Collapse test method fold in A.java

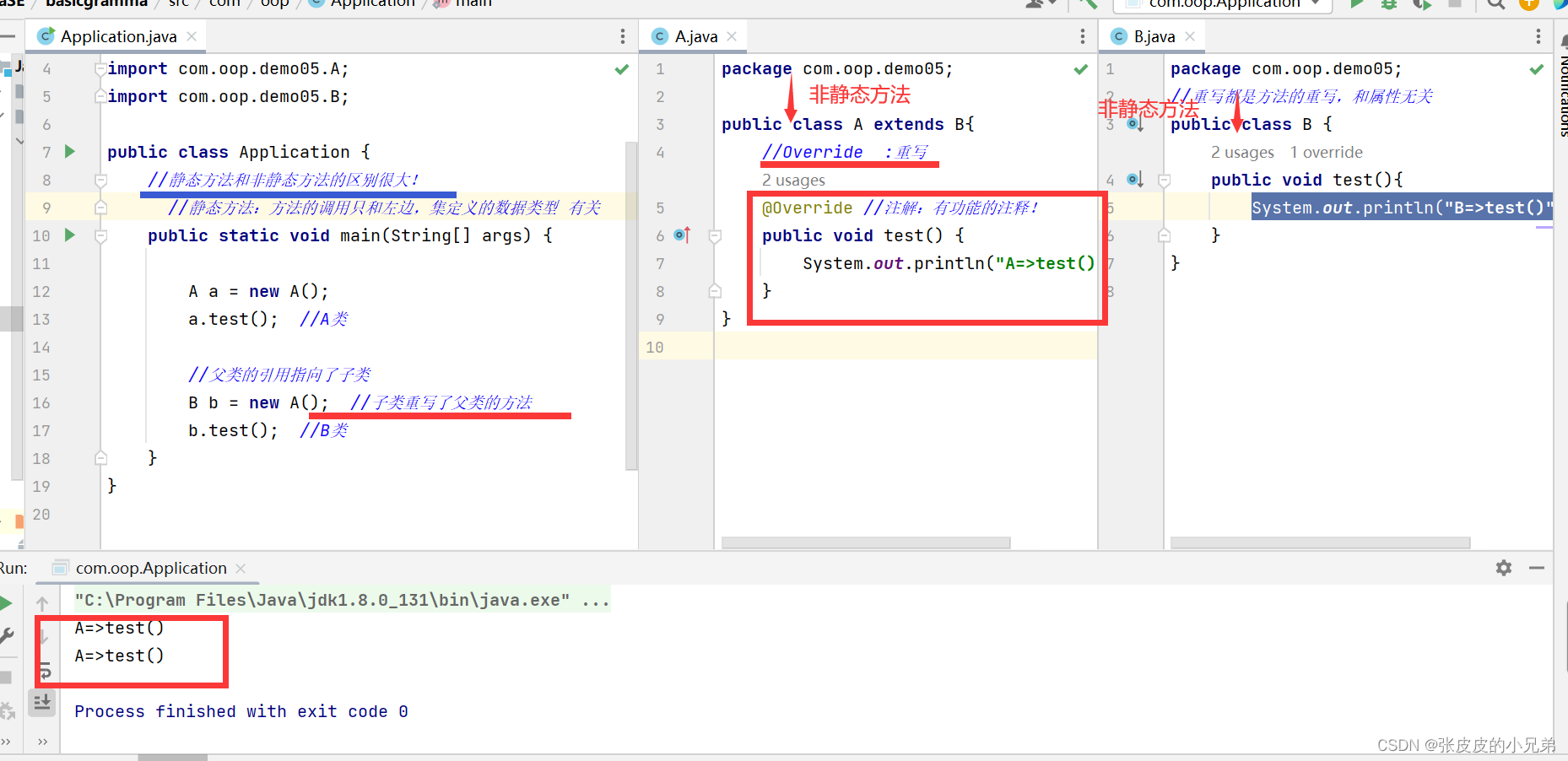click(715, 235)
